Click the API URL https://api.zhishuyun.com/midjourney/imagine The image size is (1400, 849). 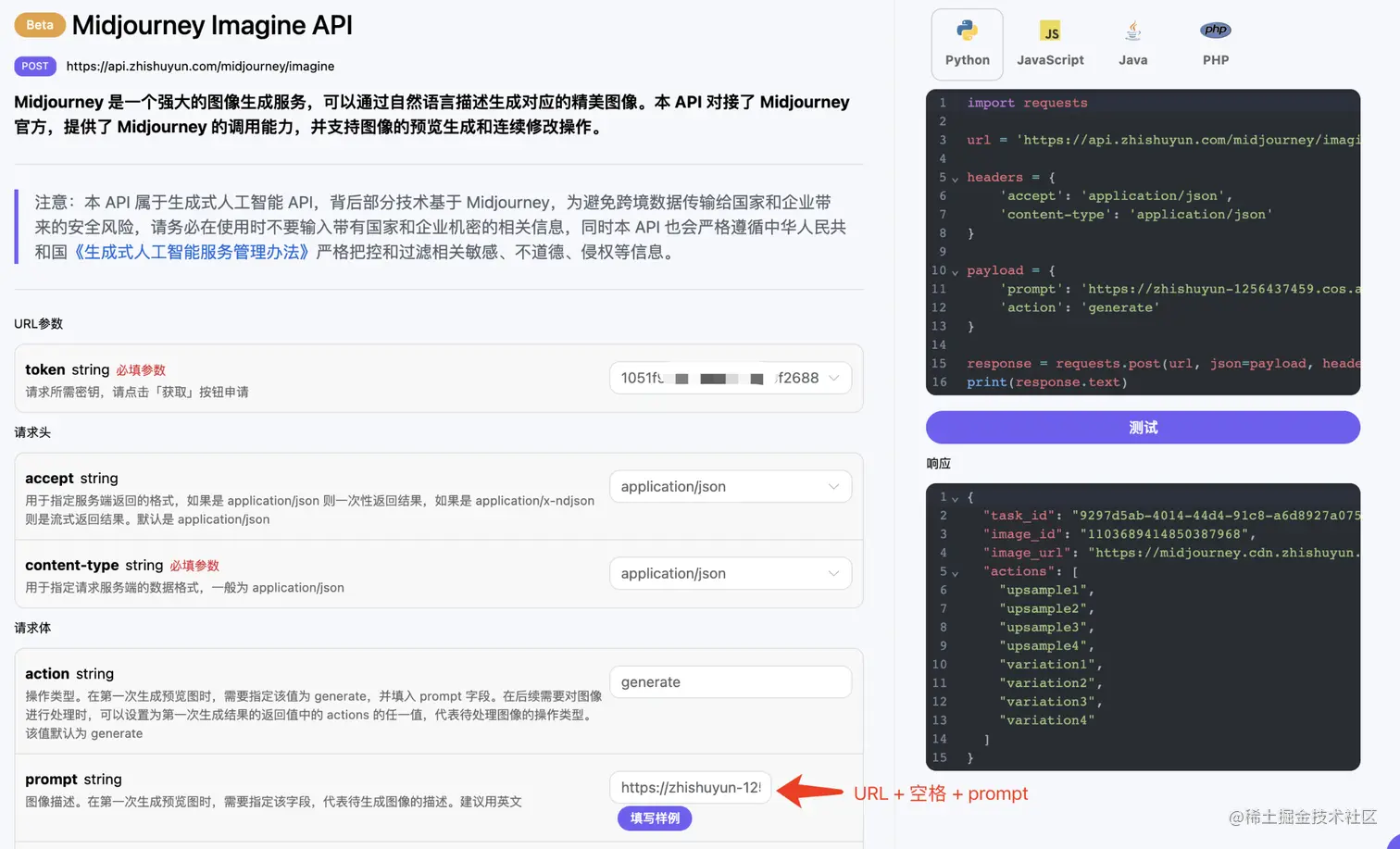point(200,67)
